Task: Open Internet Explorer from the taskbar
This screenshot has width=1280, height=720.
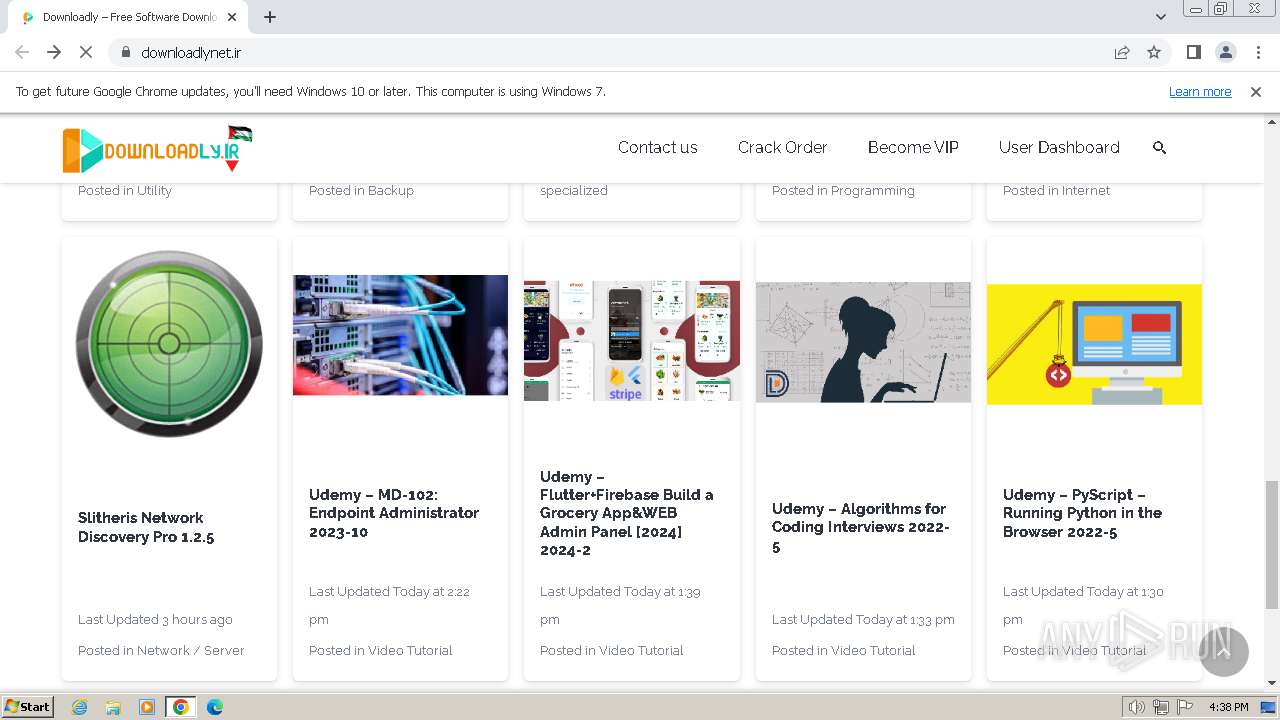Action: tap(79, 707)
